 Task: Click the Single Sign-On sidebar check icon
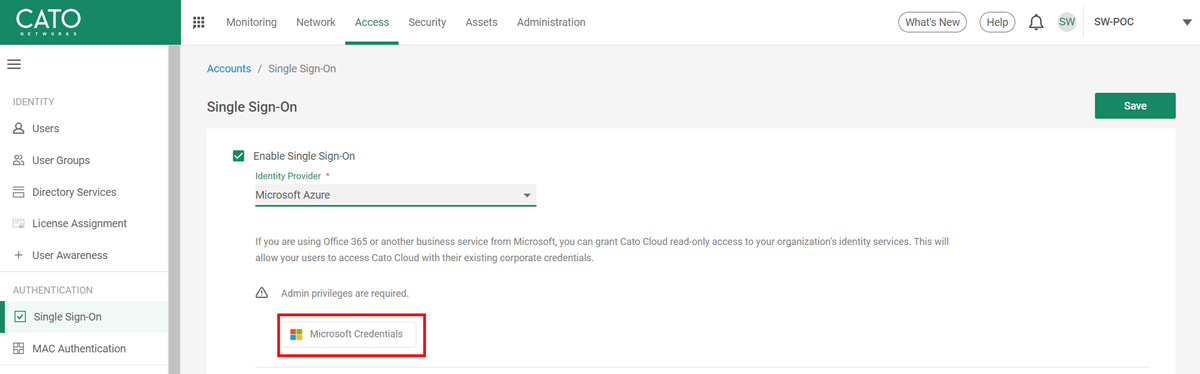coord(20,317)
